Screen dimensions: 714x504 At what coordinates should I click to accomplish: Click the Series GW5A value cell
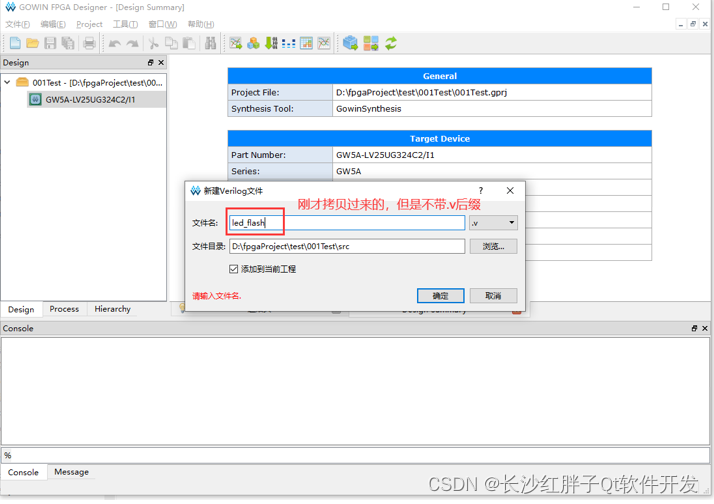click(x=492, y=172)
